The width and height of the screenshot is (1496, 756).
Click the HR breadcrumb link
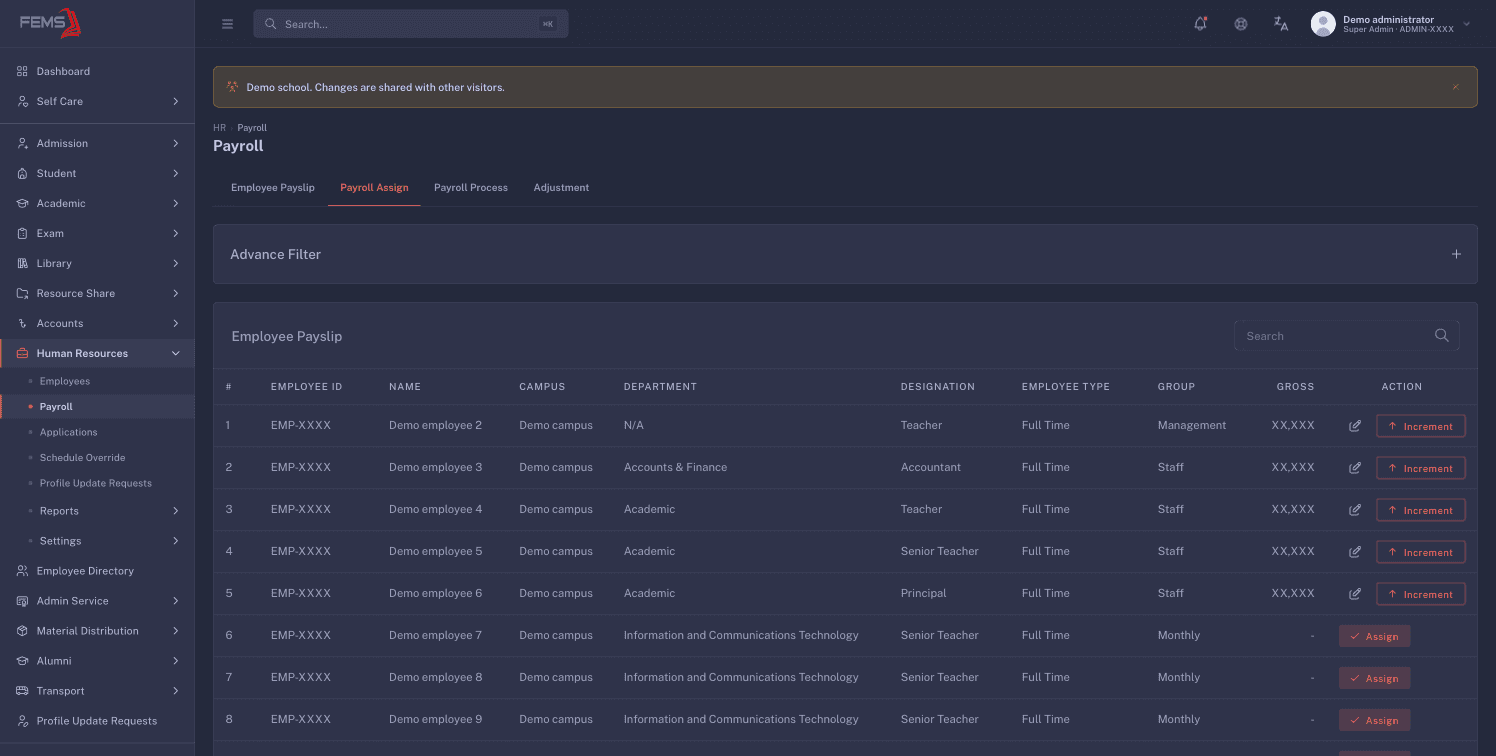tap(219, 128)
